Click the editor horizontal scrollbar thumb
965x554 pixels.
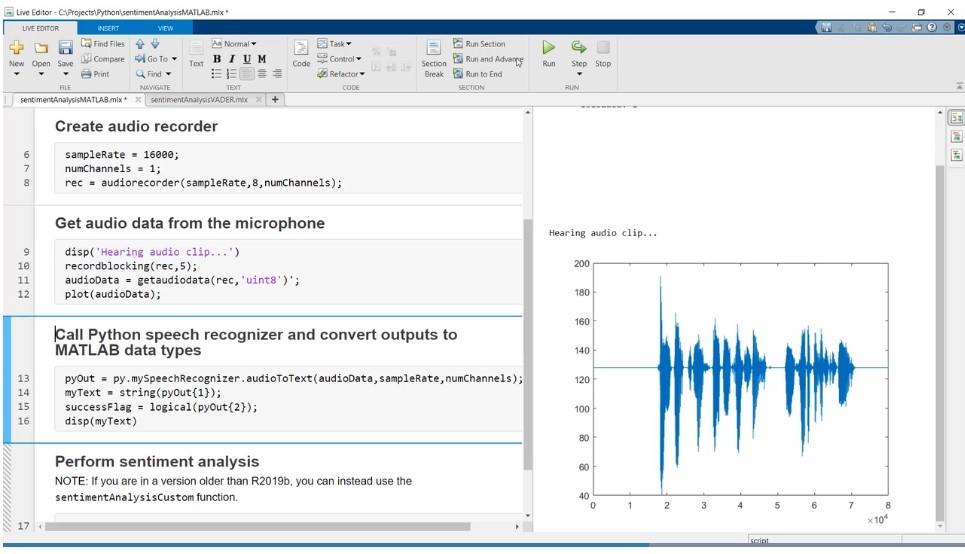257,526
